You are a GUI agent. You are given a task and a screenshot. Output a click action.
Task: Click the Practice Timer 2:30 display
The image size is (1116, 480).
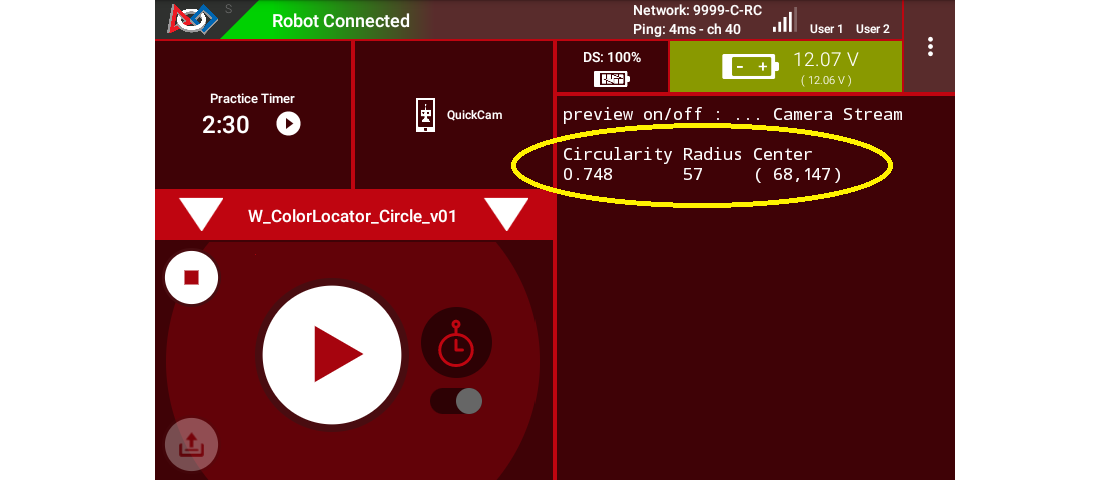226,125
